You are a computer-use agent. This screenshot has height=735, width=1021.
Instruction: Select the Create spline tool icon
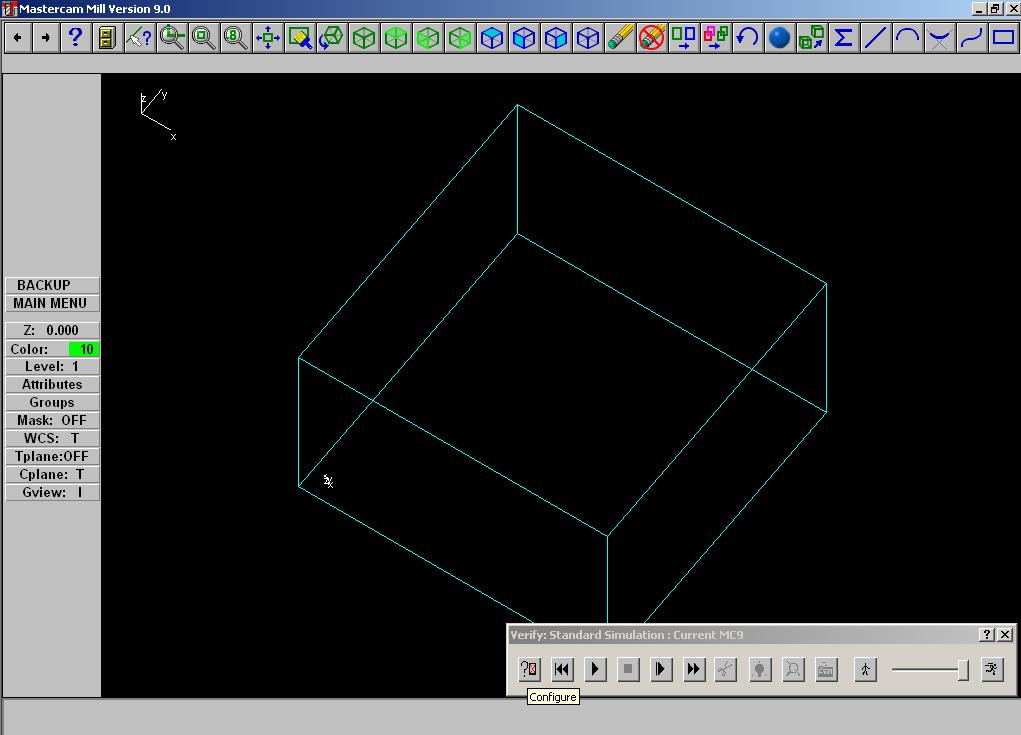point(971,38)
